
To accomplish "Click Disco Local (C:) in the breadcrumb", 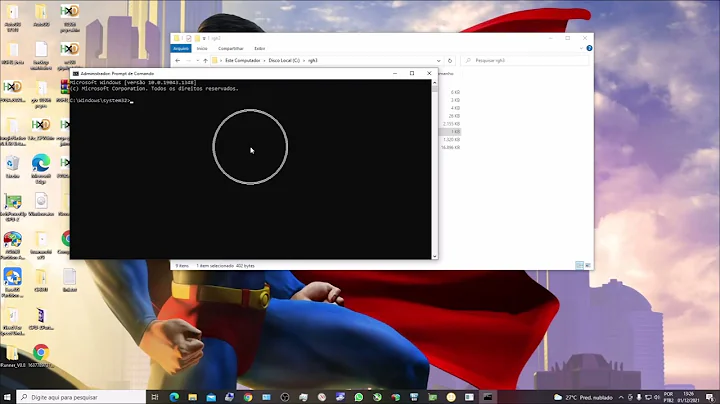I will pyautogui.click(x=284, y=61).
